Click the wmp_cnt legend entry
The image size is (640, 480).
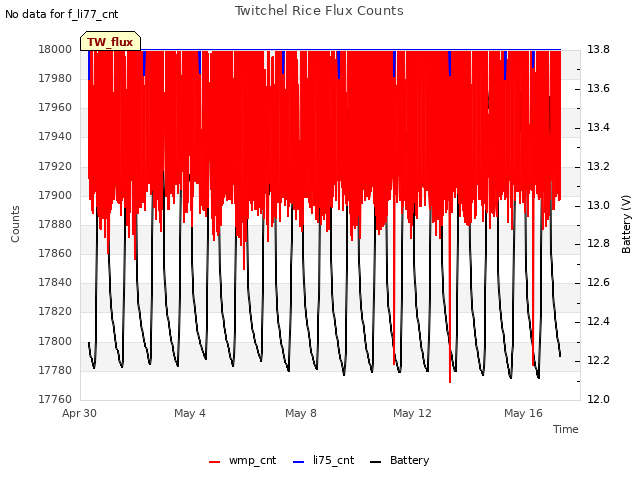[243, 460]
